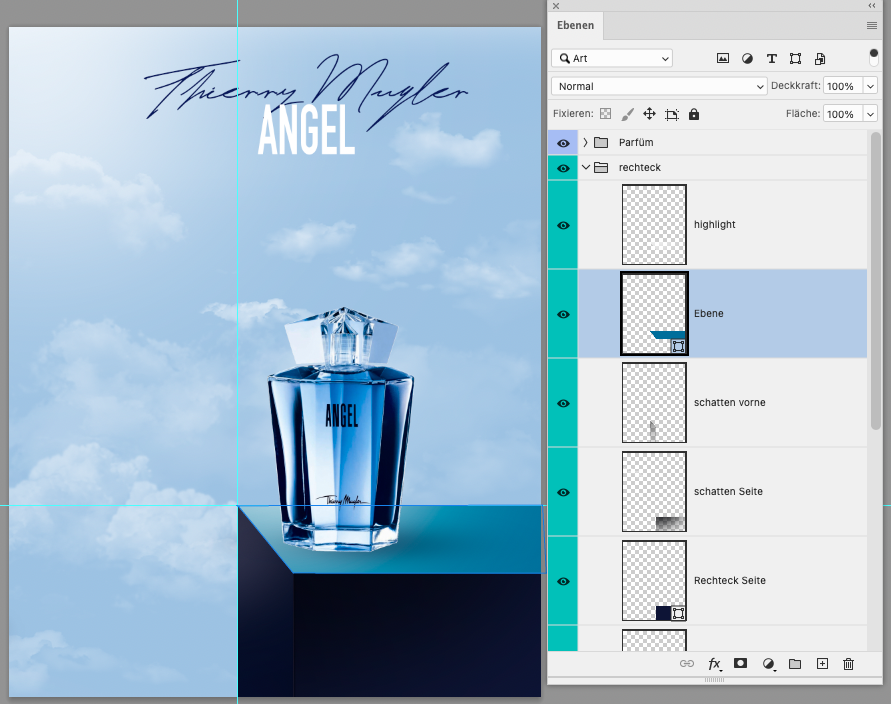This screenshot has width=891, height=704.
Task: Click the adjustment layer filter icon
Action: (747, 59)
